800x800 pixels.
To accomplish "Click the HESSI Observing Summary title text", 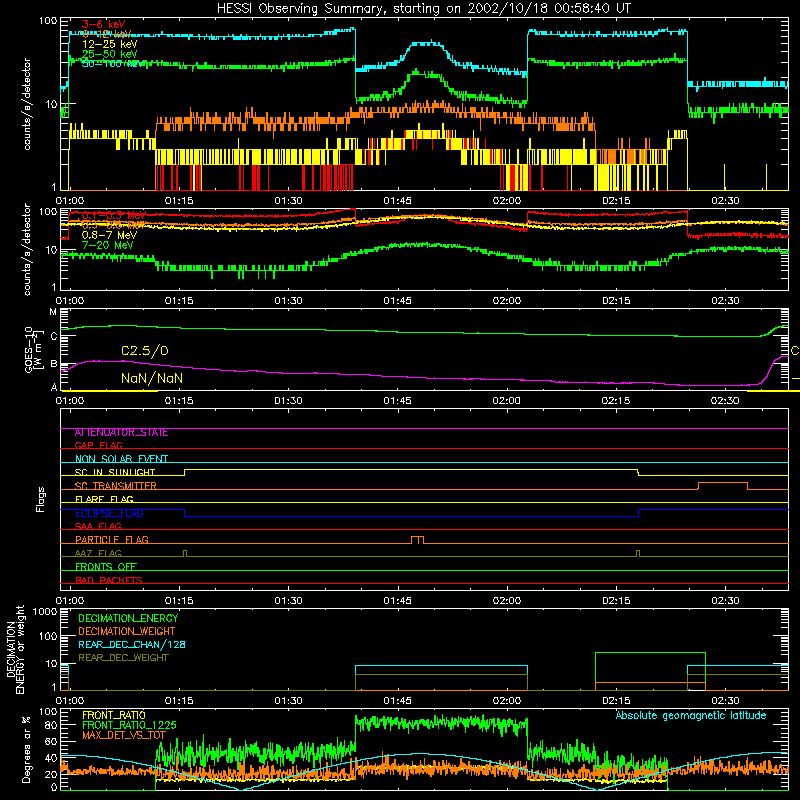I will click(x=424, y=8).
